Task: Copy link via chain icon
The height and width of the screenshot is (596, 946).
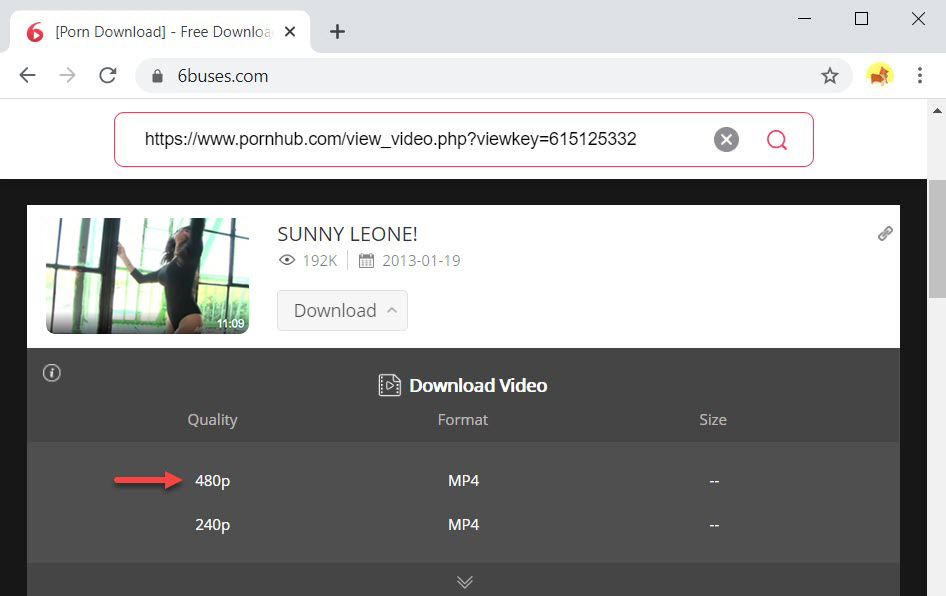Action: (x=885, y=233)
